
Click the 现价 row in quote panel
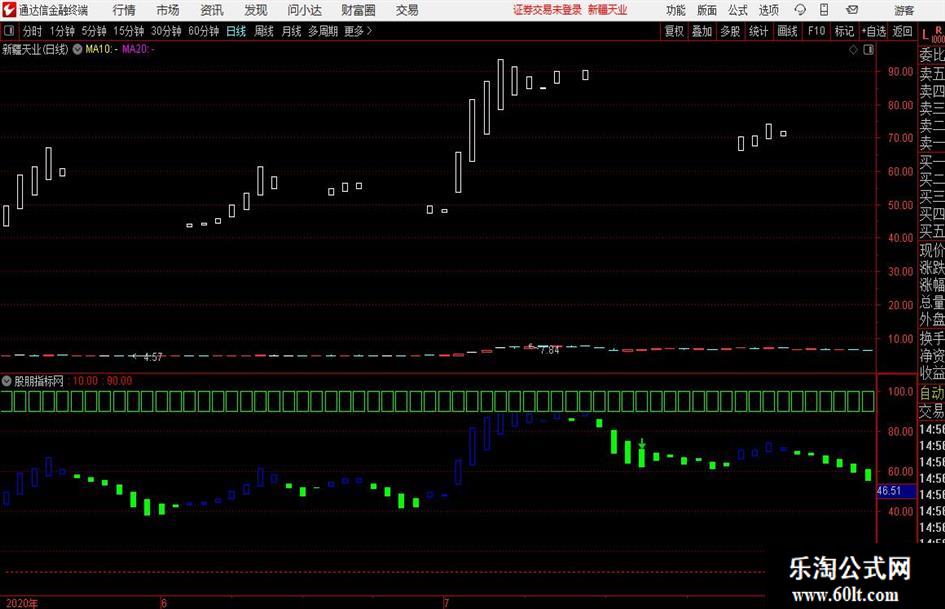click(x=932, y=250)
